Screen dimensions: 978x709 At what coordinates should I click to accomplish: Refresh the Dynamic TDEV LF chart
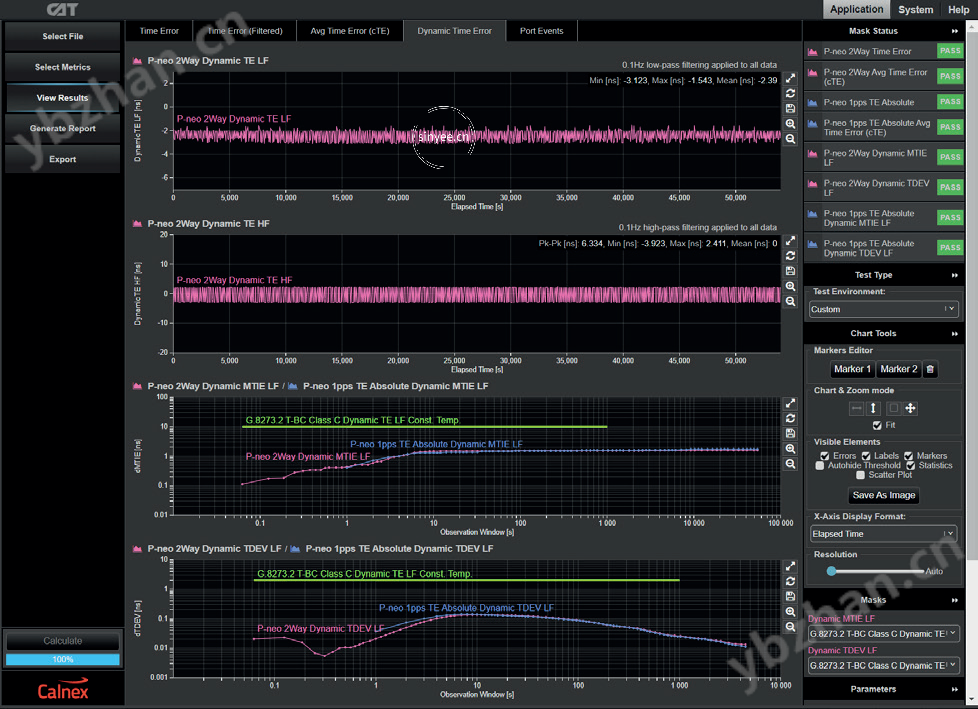click(x=790, y=581)
